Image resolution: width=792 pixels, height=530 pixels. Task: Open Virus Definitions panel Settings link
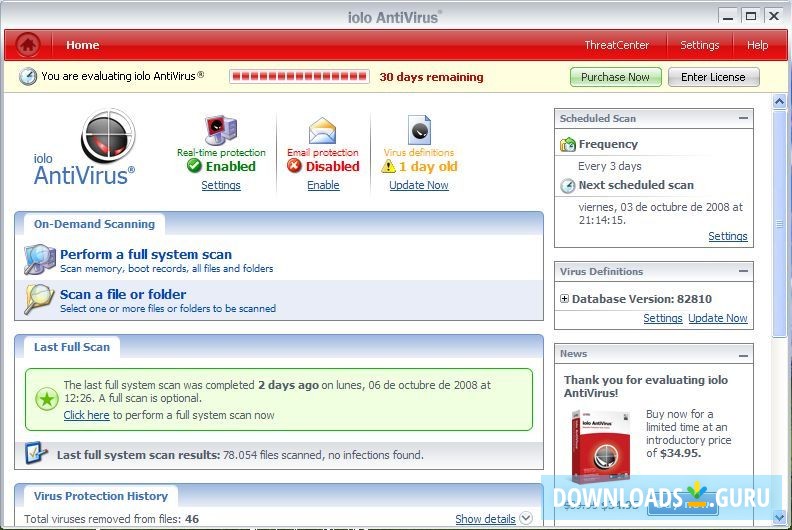pos(663,318)
